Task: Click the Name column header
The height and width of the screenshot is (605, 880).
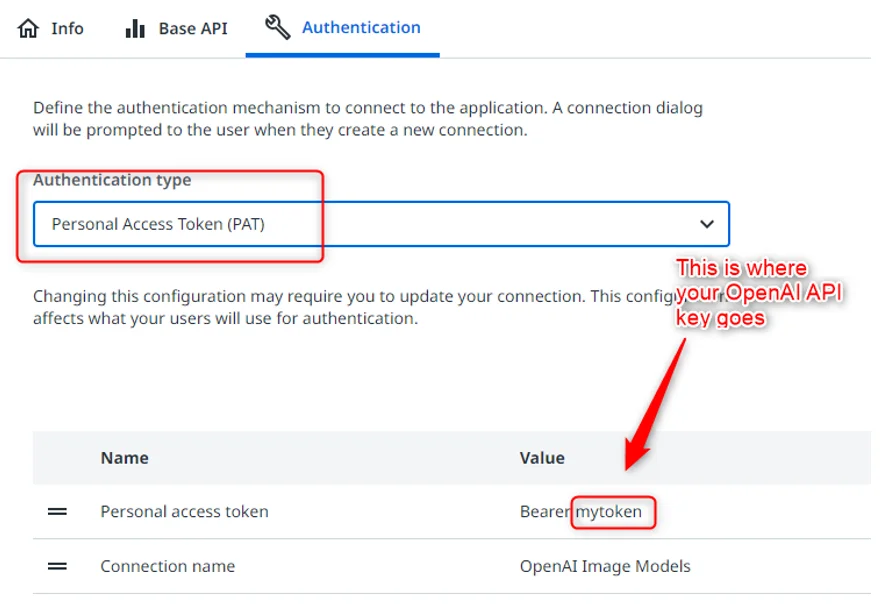Action: (x=124, y=457)
